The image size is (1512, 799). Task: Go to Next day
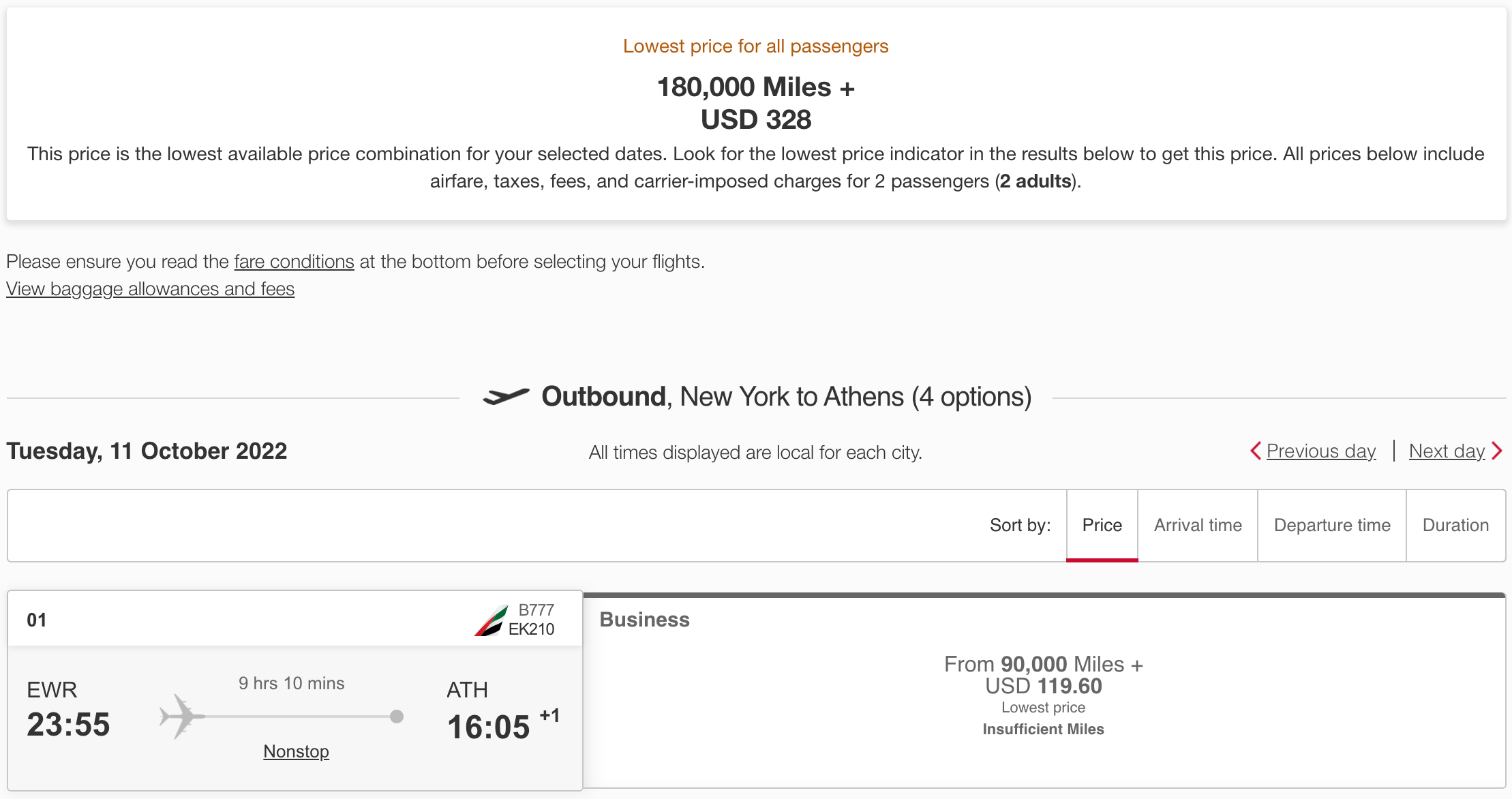pos(1446,451)
